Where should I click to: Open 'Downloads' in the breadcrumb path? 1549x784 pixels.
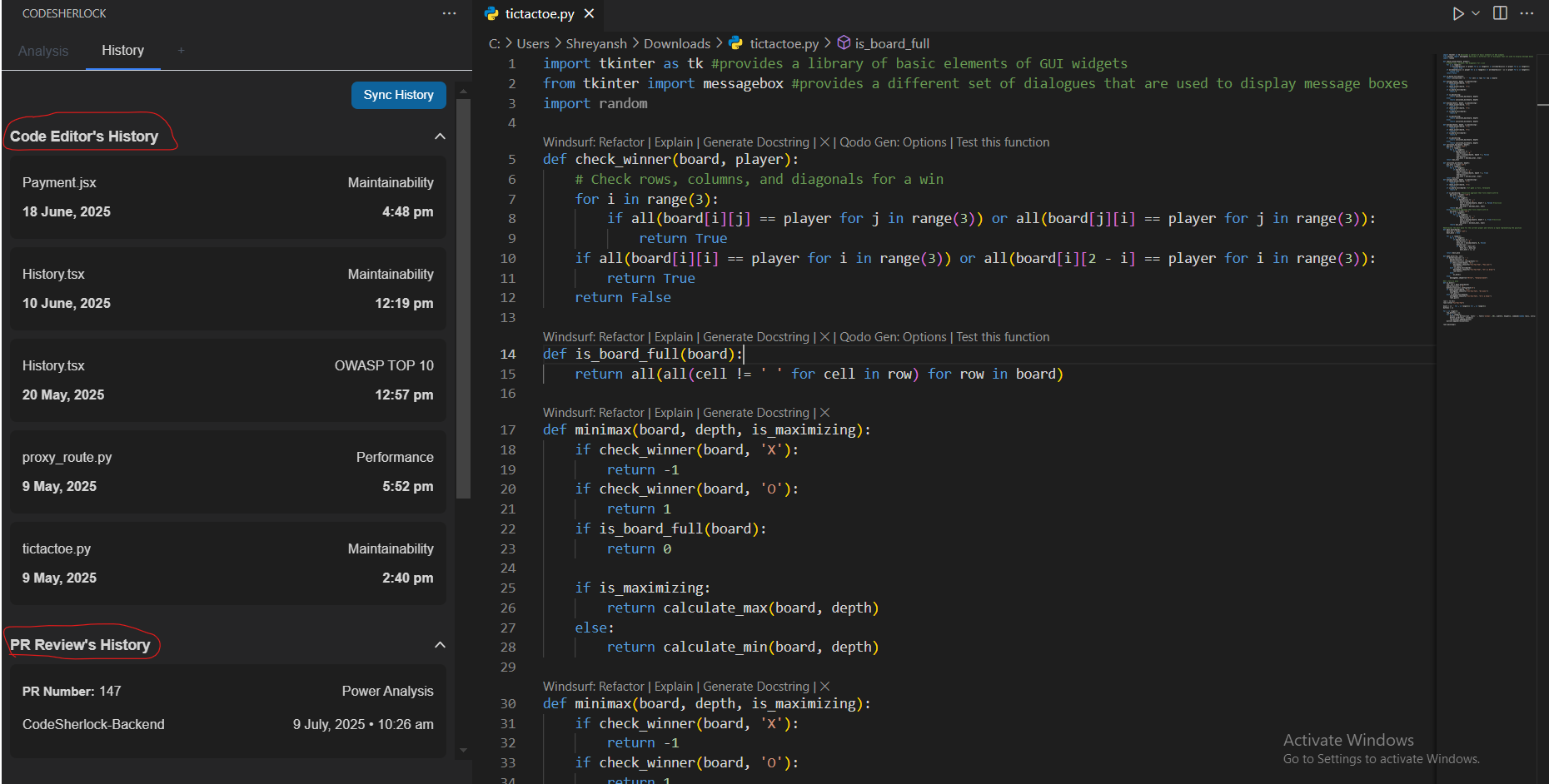pos(676,43)
